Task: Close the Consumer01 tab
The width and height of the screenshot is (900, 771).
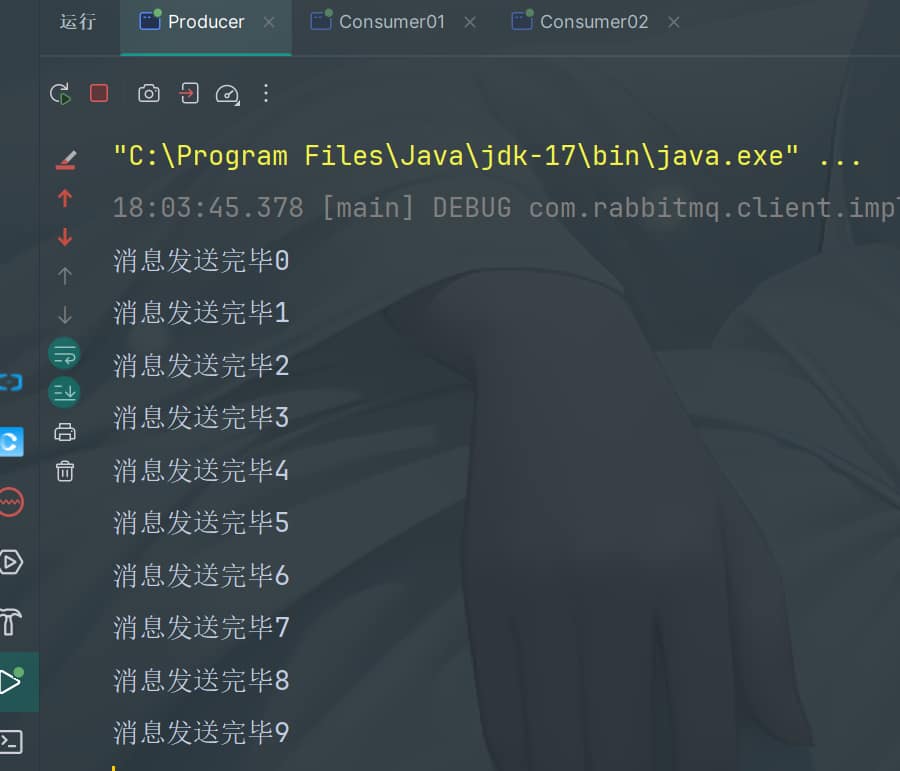Action: click(470, 22)
